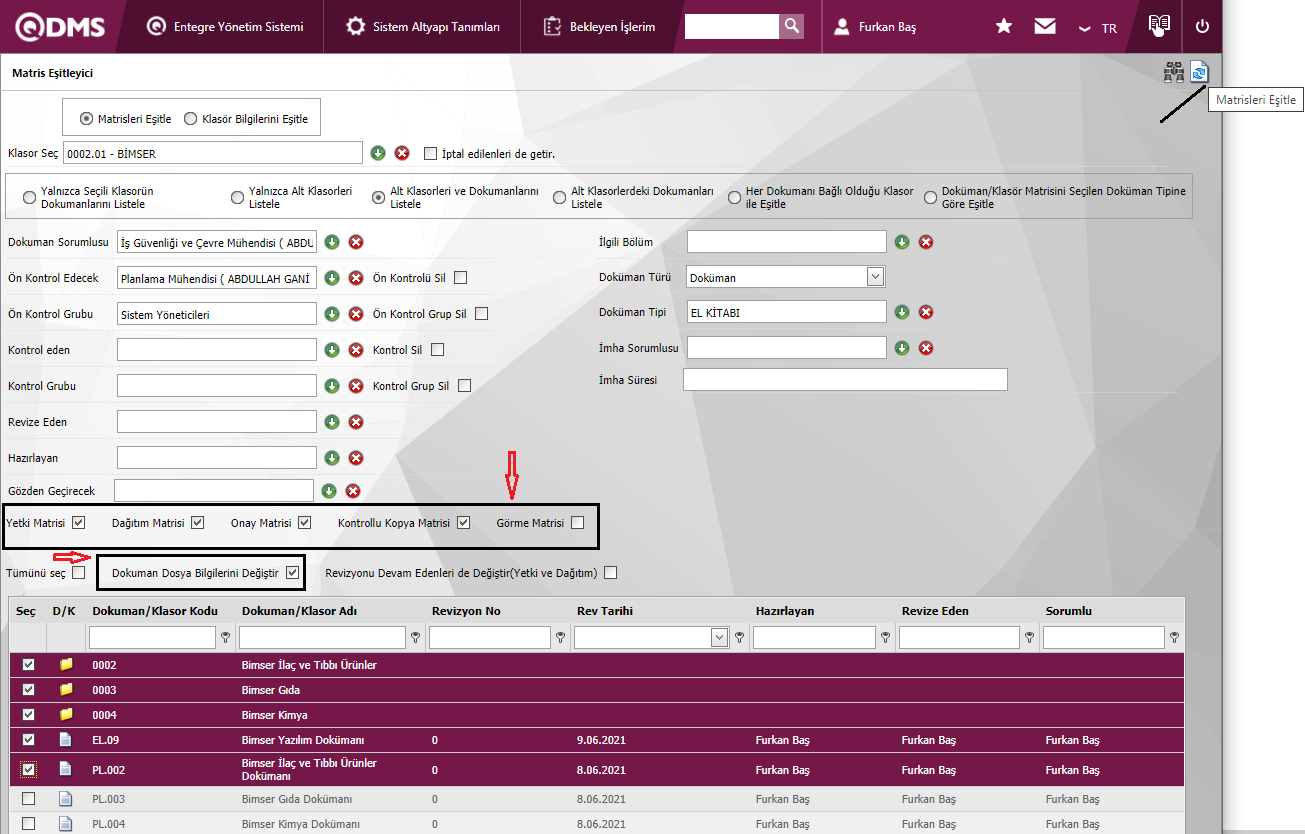
Task: Open the Sistem Altyapı Tanımları menu
Action: (x=423, y=27)
